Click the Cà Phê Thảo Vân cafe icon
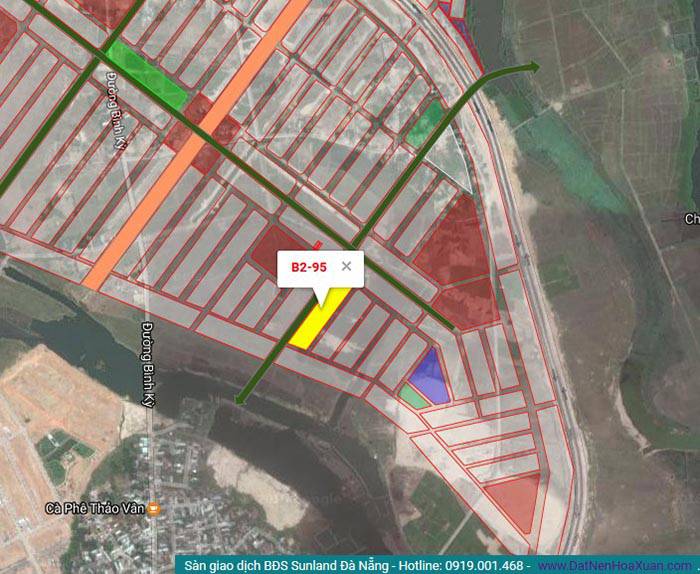The height and width of the screenshot is (574, 700). [153, 509]
